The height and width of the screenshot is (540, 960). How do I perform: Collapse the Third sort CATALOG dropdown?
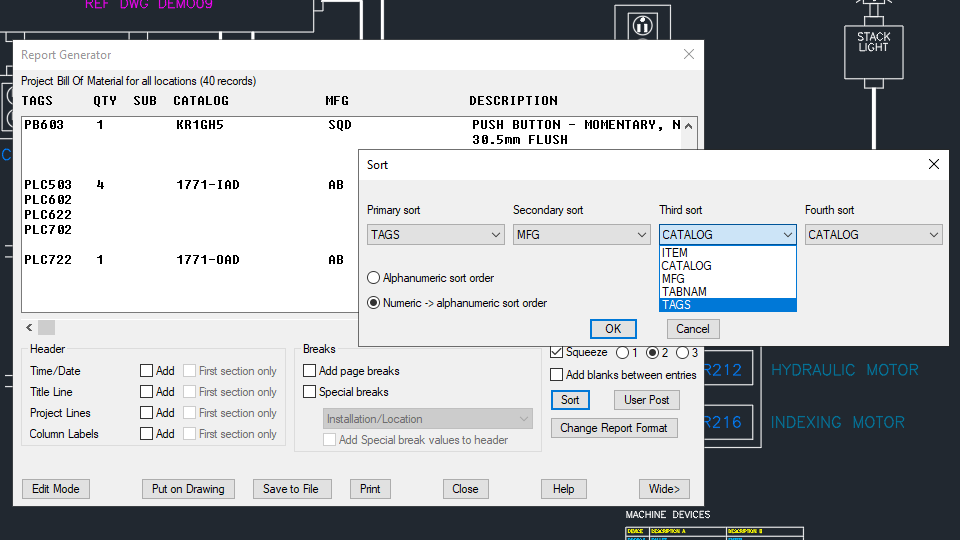(727, 234)
